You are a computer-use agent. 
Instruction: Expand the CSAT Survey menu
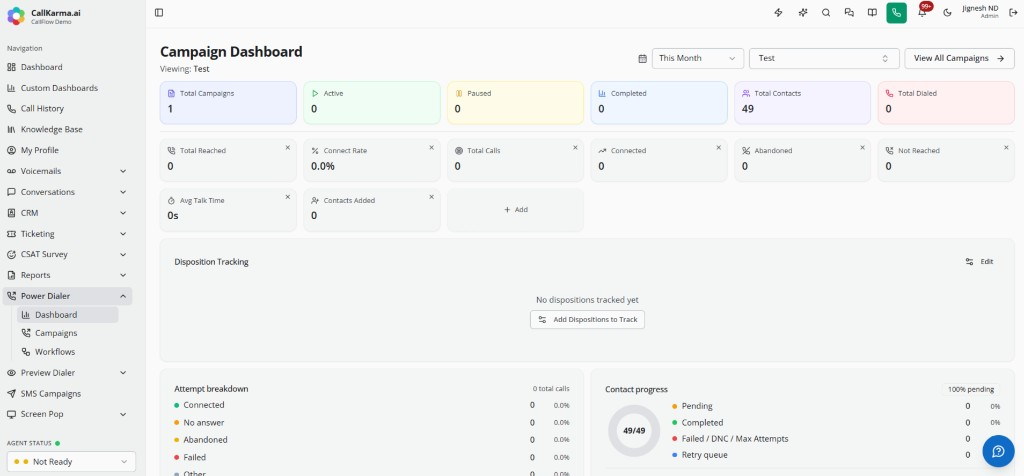click(67, 255)
